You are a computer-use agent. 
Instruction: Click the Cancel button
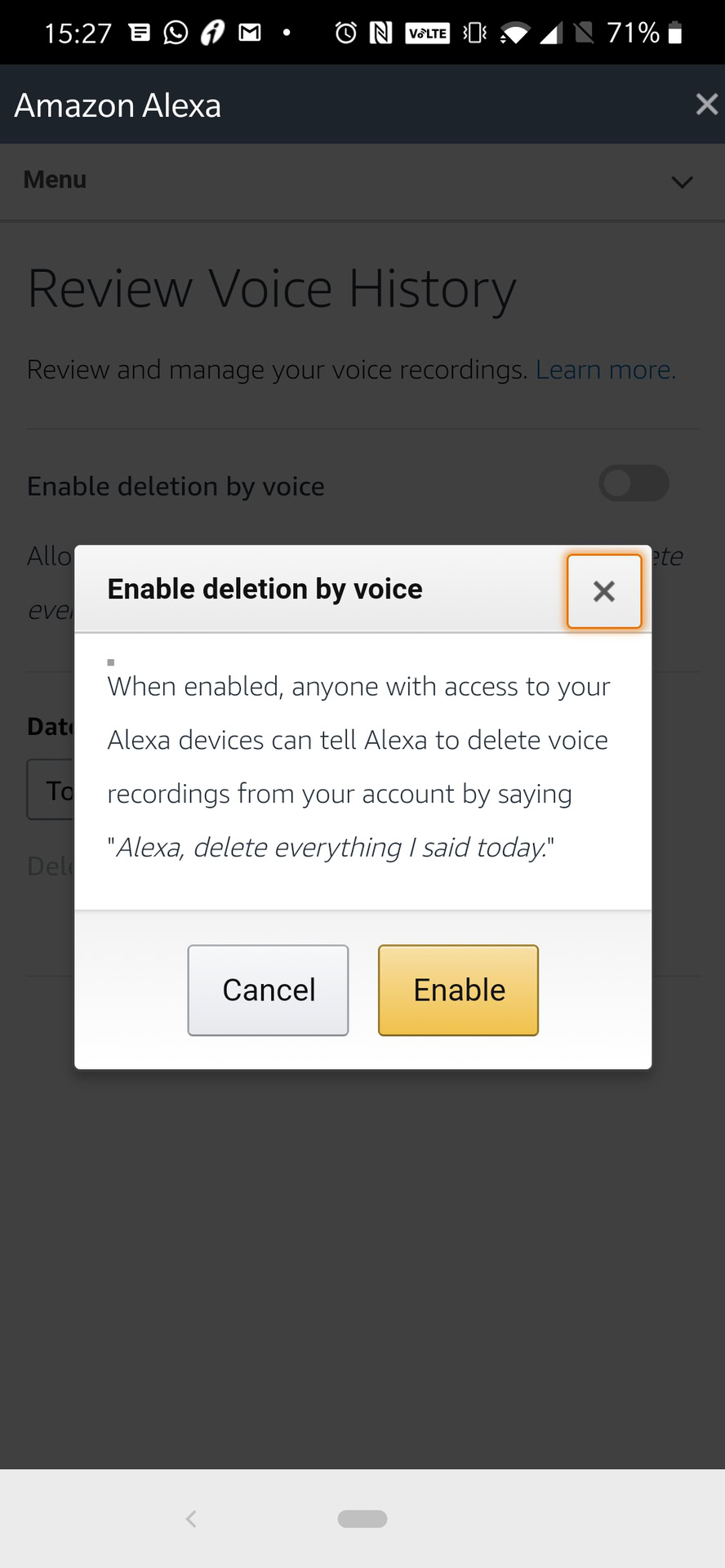268,990
